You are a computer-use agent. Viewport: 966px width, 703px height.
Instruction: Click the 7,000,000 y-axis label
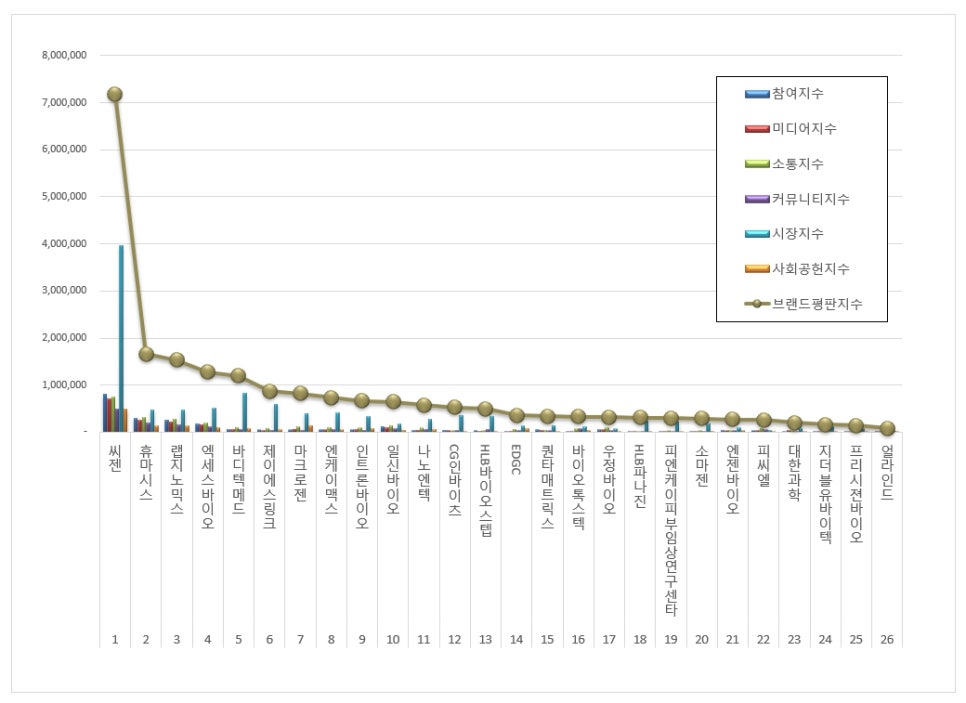click(x=64, y=102)
